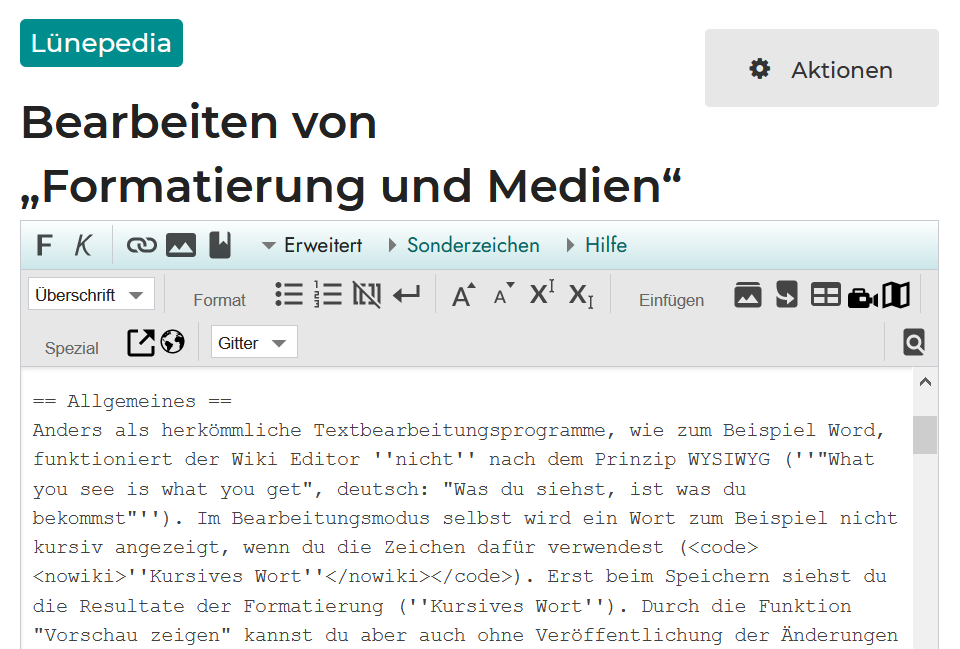Screen dimensions: 960x649
Task: Insert a reference with the bookmark icon
Action: pos(220,246)
